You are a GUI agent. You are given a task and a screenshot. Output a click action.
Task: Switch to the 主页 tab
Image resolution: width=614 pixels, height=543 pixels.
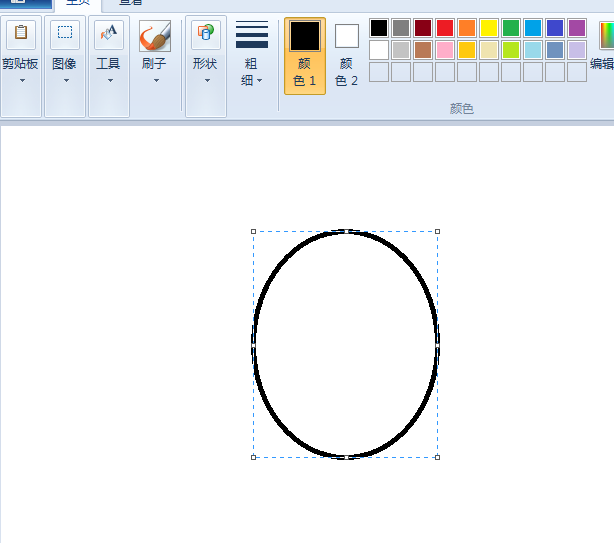click(x=78, y=3)
